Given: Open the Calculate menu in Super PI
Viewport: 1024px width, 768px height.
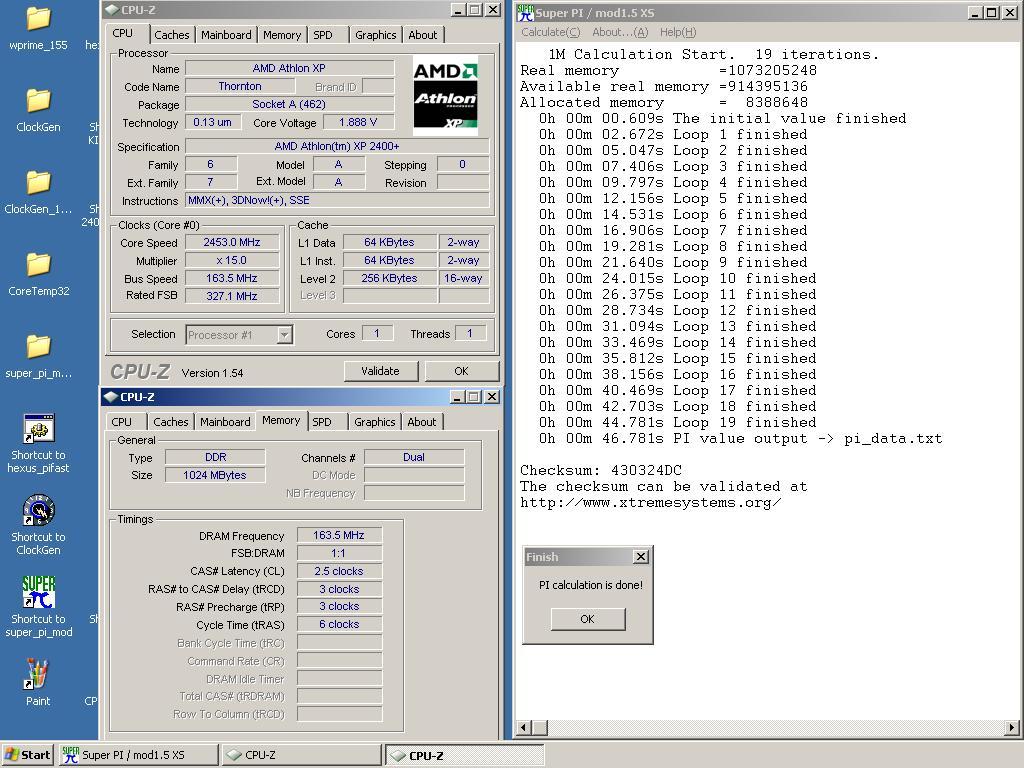Looking at the screenshot, I should 551,32.
